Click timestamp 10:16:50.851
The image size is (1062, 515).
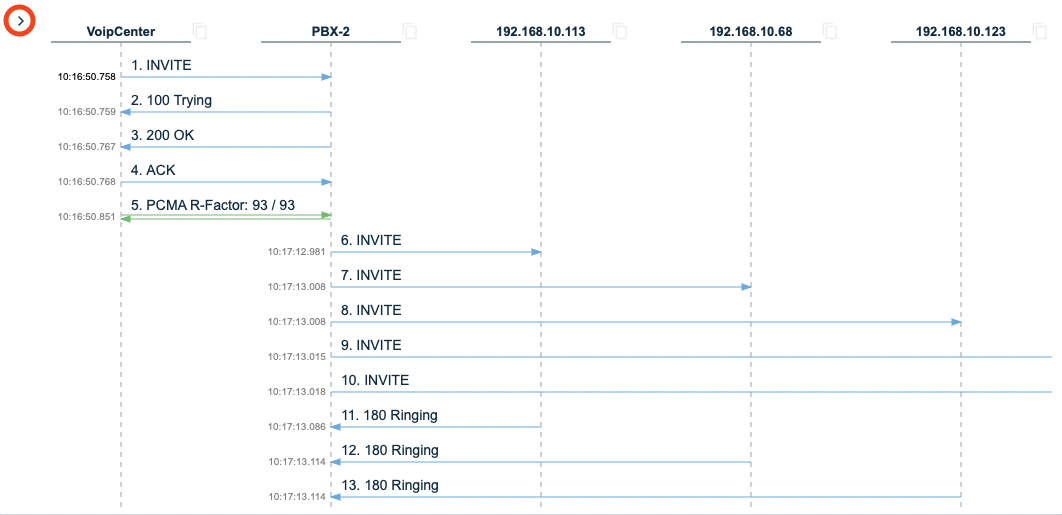[87, 217]
